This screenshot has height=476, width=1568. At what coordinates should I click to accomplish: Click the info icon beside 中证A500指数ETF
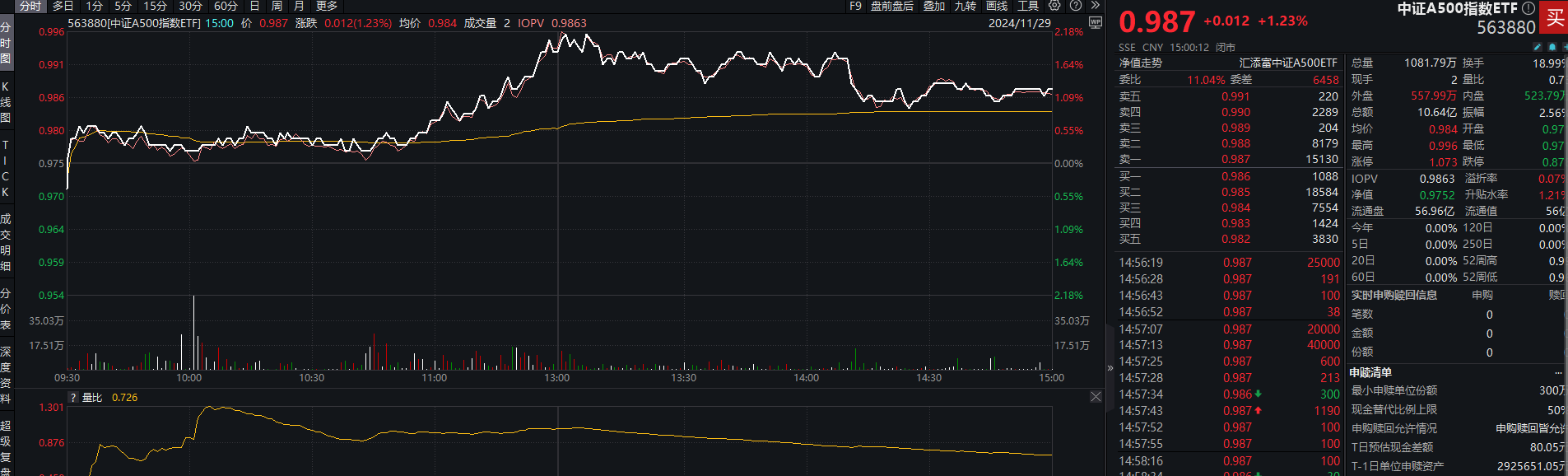point(1528,8)
